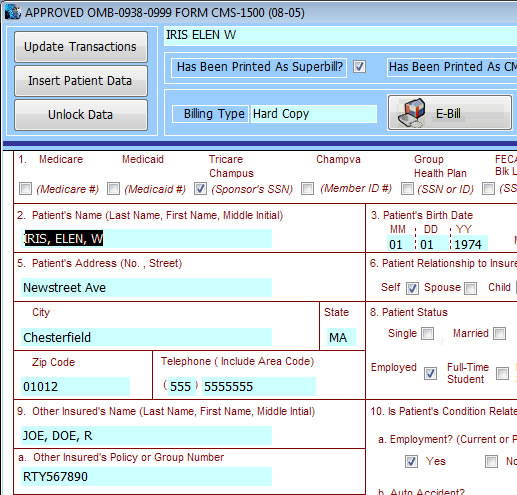Uncheck Tricare Sponsor's SSN checkbox

tap(200, 189)
